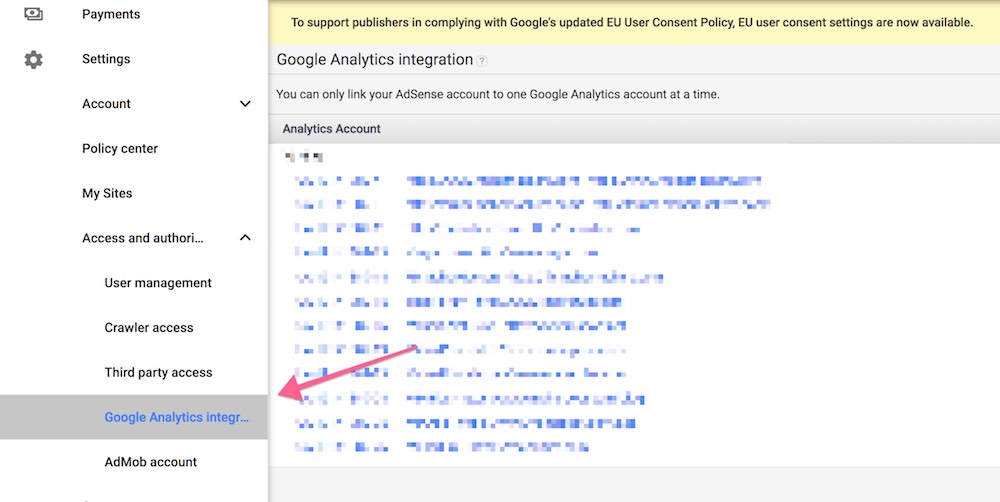
Task: Open the Settings sidebar item
Action: (x=106, y=59)
